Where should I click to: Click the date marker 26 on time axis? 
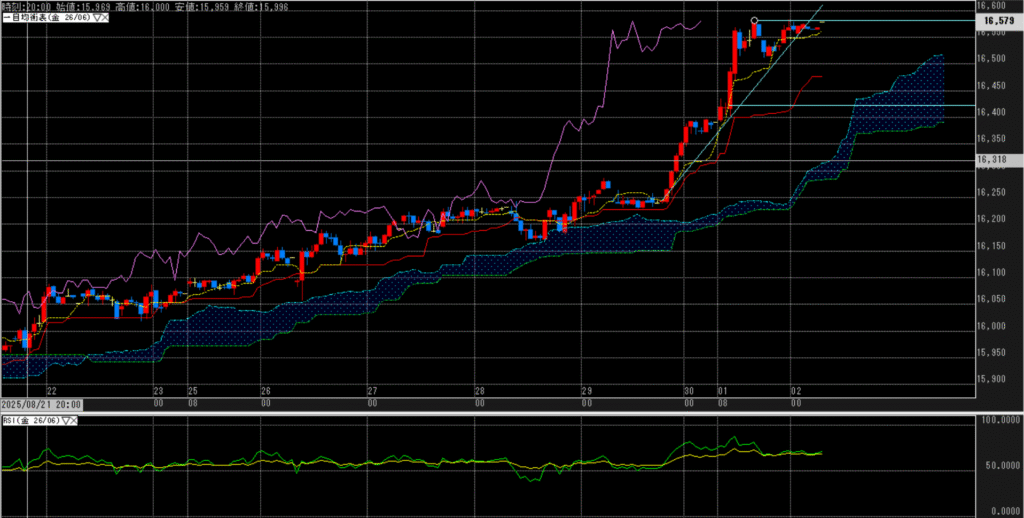point(265,390)
